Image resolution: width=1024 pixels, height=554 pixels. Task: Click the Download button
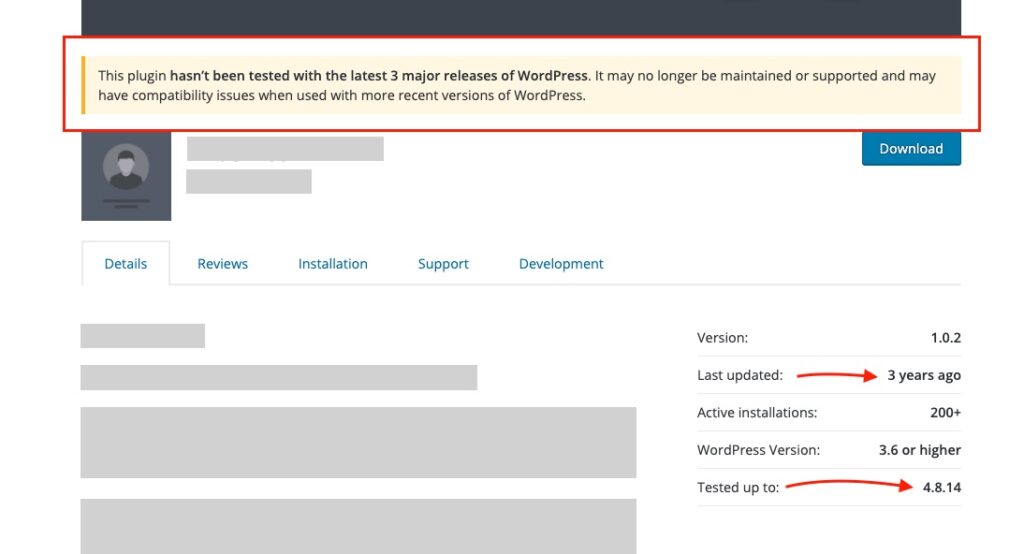[911, 148]
